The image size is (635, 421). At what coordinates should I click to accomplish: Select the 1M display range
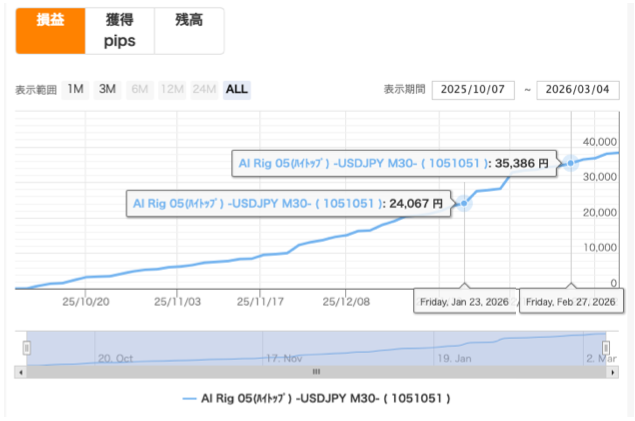pyautogui.click(x=75, y=89)
